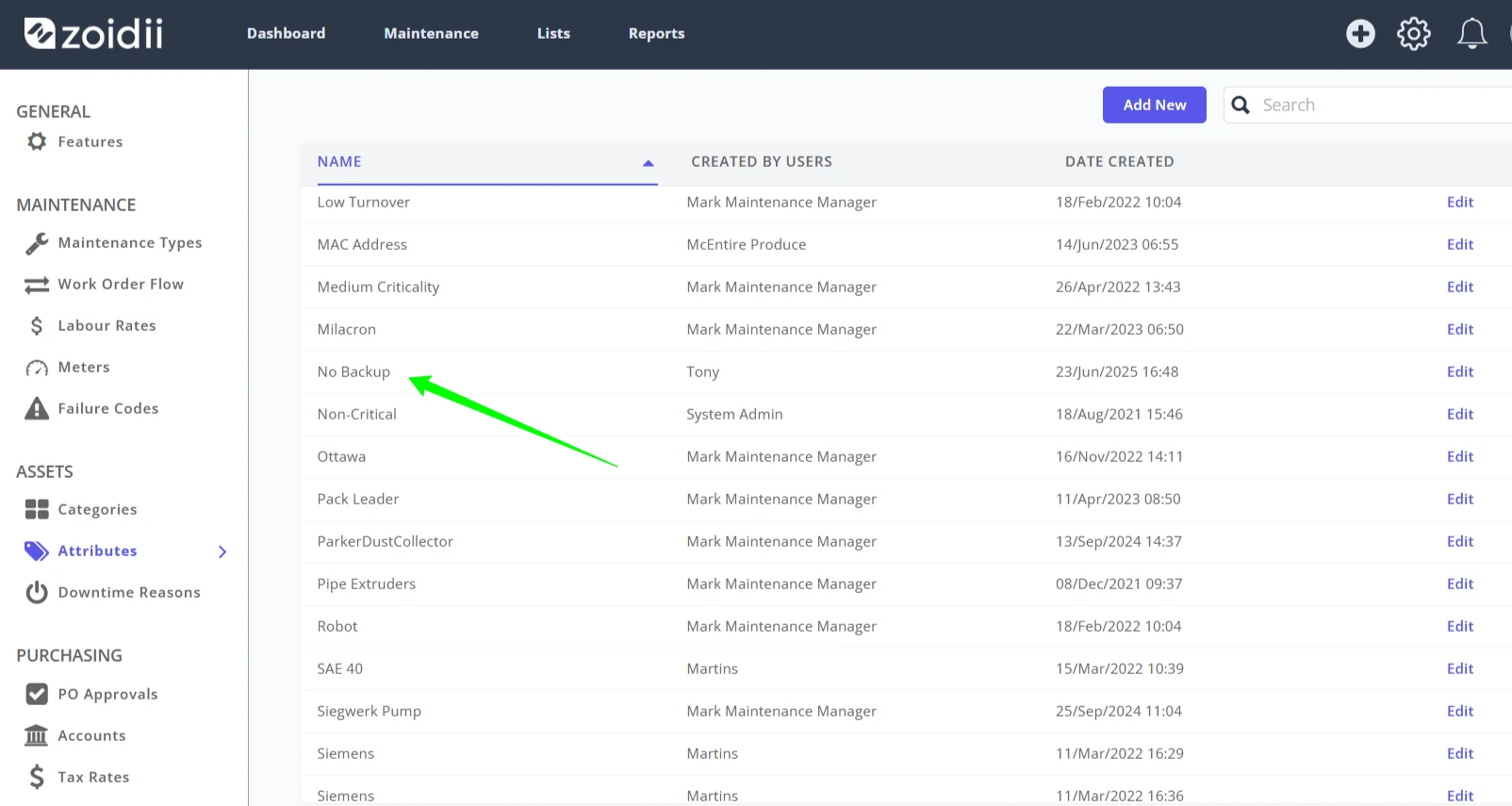Screen dimensions: 1512x806
Task: Edit the Low Turnover attribute
Action: pyautogui.click(x=1459, y=203)
